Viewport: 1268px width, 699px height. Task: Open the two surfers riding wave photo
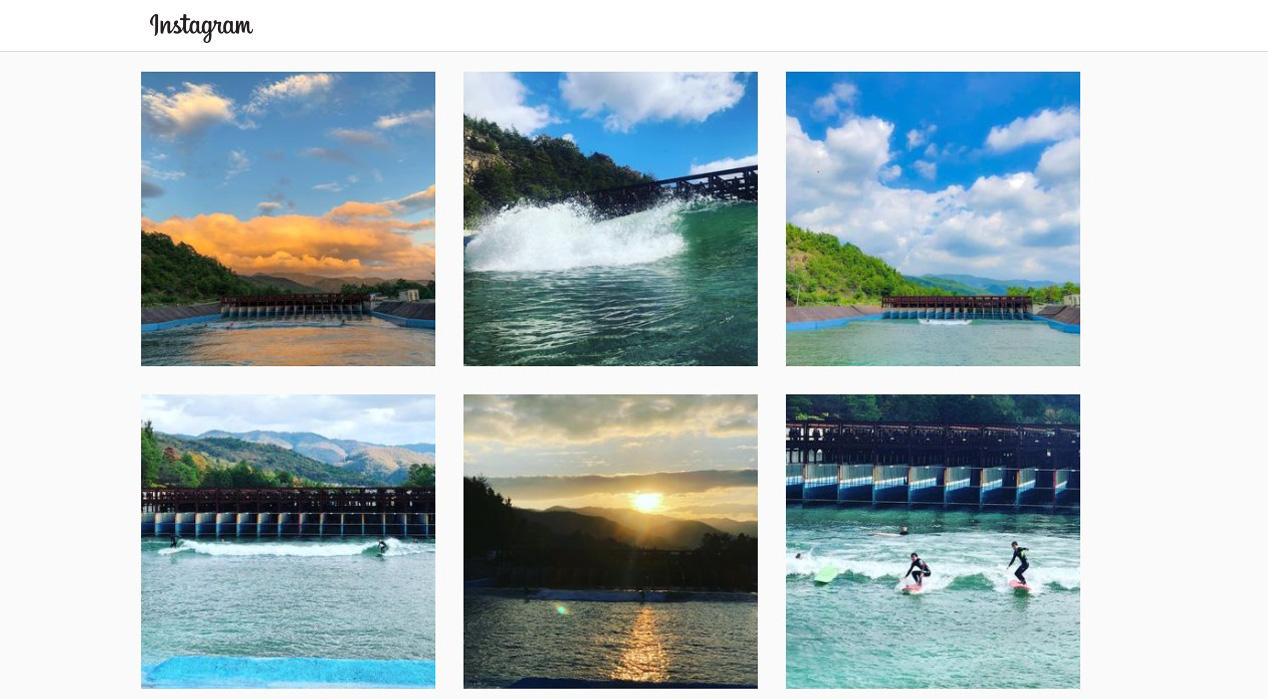coord(933,541)
